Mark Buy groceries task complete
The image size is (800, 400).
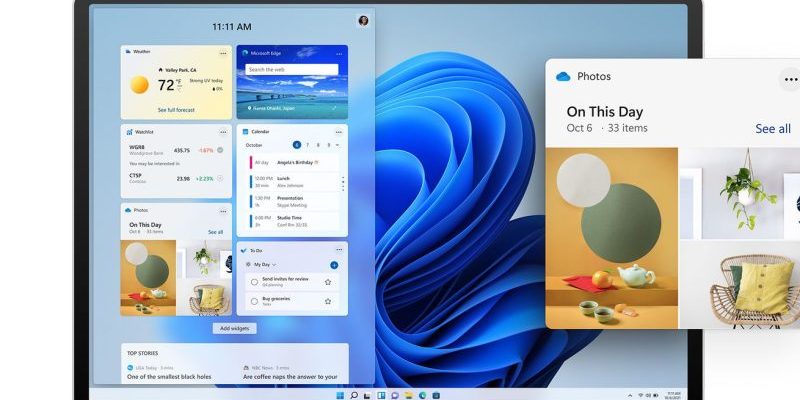tap(254, 301)
